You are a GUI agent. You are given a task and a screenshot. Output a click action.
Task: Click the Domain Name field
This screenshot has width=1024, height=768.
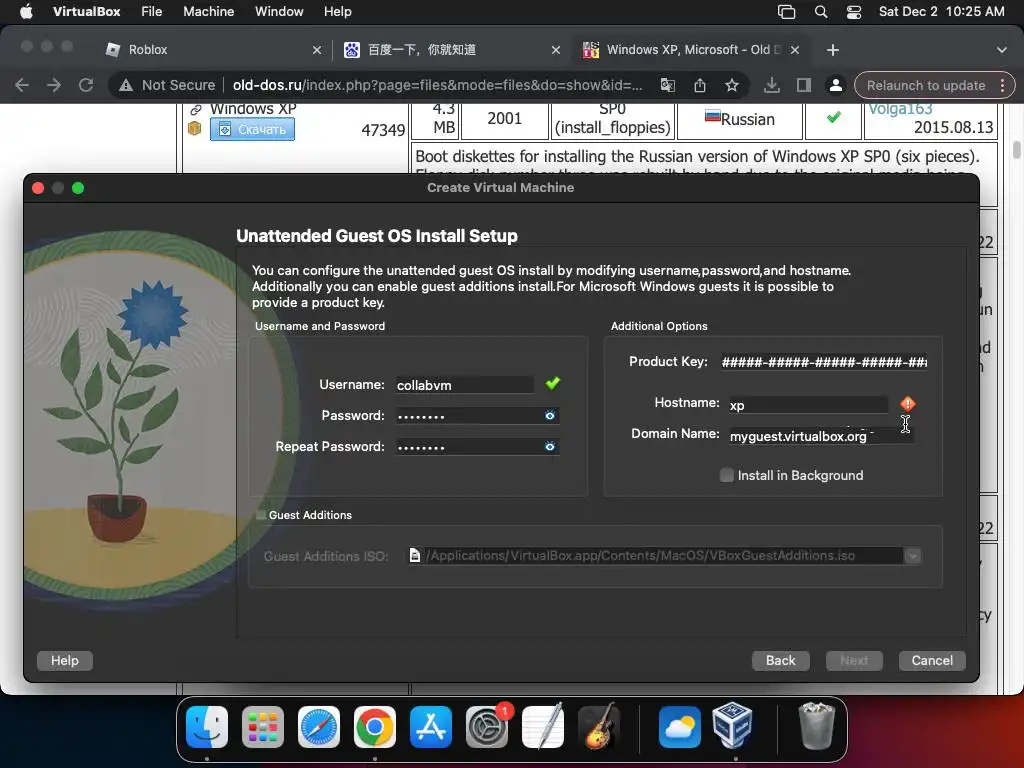tap(821, 436)
